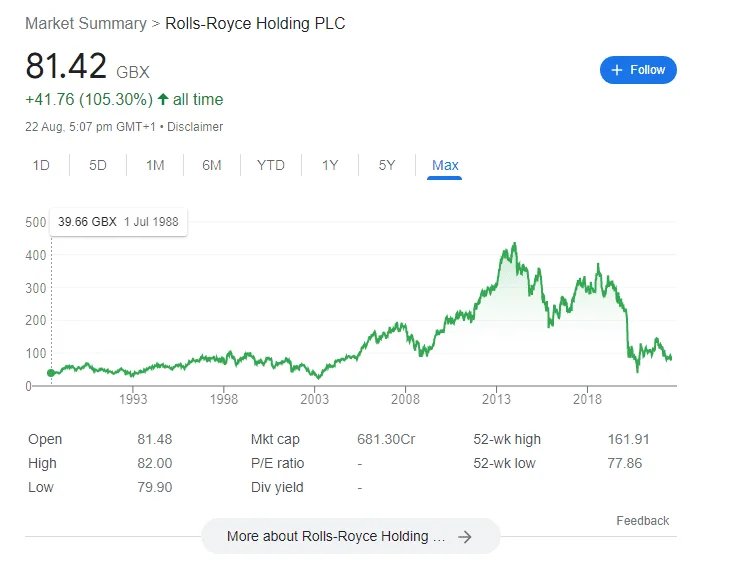Open the Feedback link
Viewport: 752px width, 565px height.
(x=642, y=521)
